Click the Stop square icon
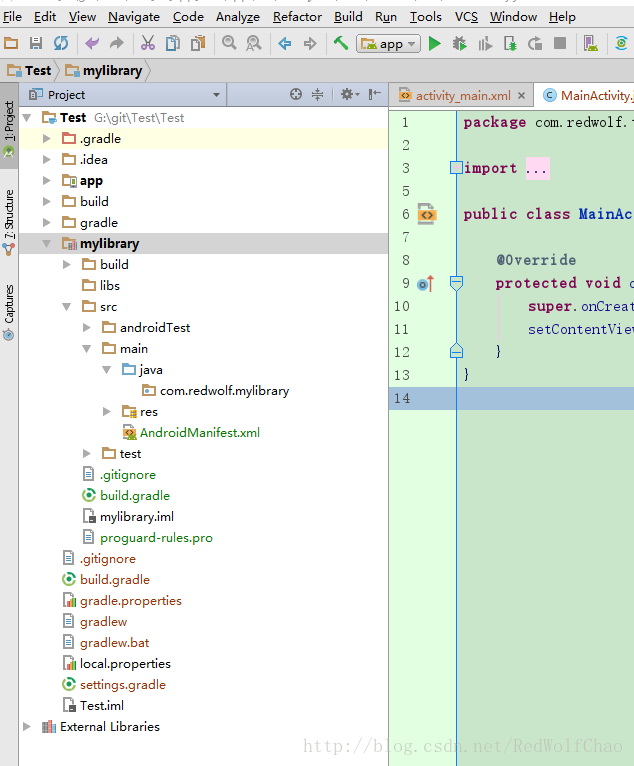Viewport: 634px width, 766px height. pyautogui.click(x=560, y=43)
